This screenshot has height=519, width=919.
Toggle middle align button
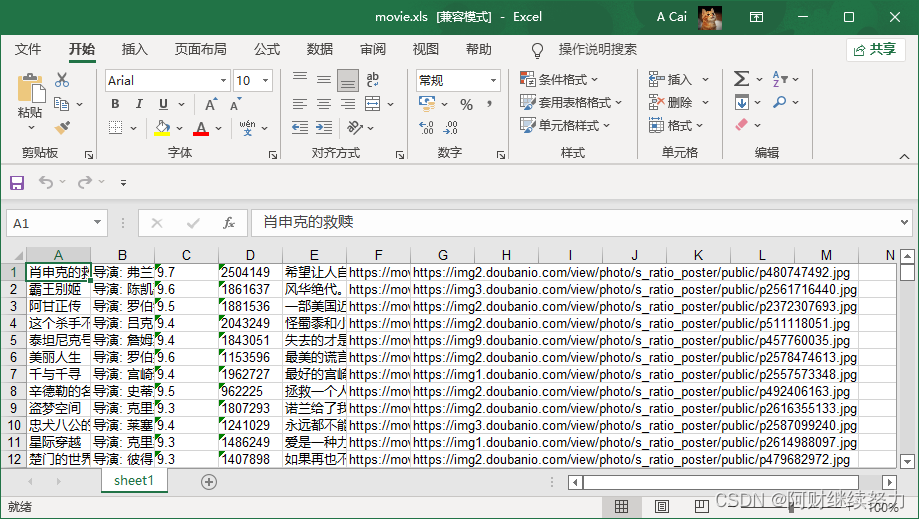click(x=324, y=80)
